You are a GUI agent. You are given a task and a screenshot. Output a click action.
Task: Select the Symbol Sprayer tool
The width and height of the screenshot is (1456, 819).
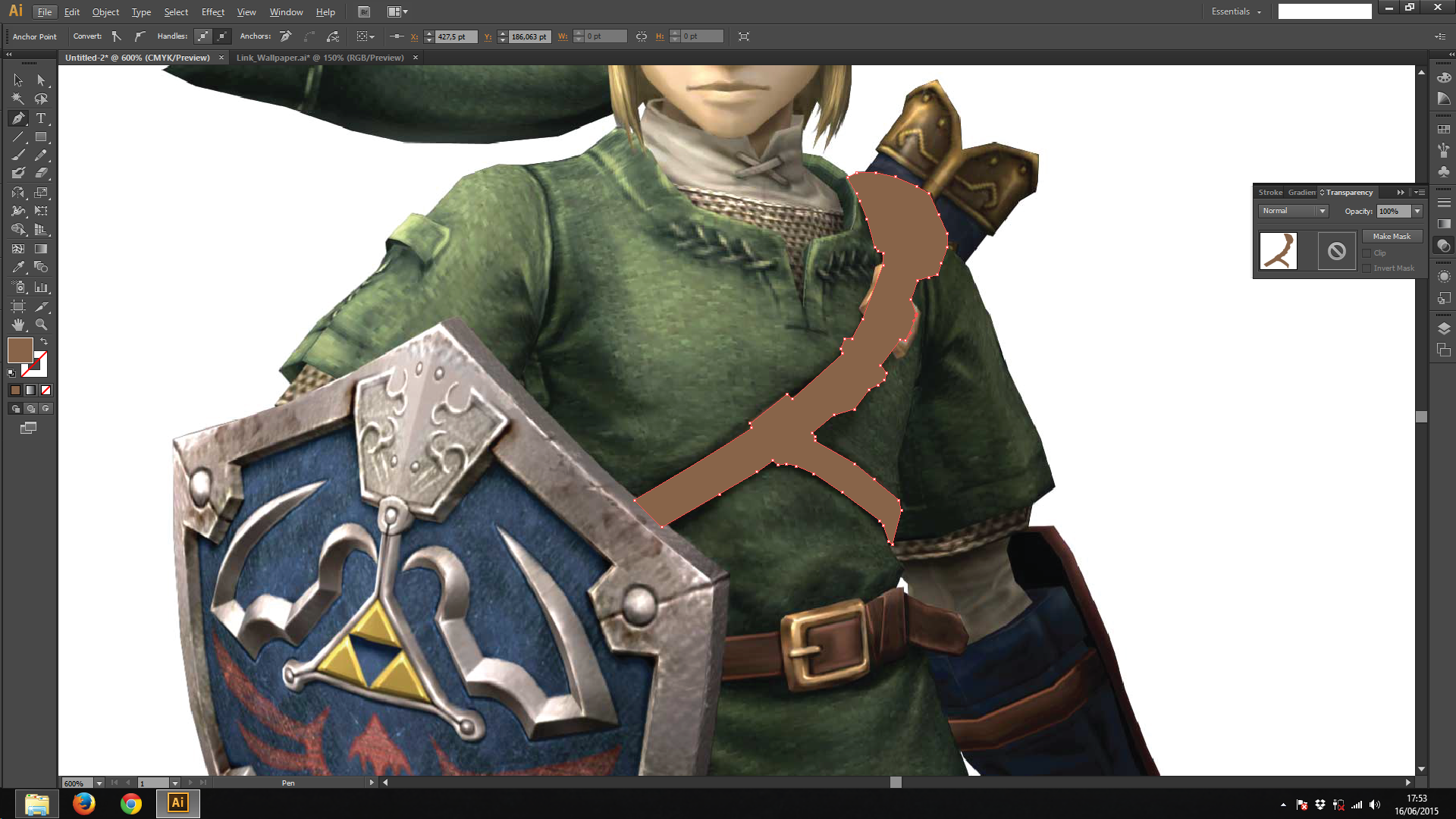[x=18, y=287]
